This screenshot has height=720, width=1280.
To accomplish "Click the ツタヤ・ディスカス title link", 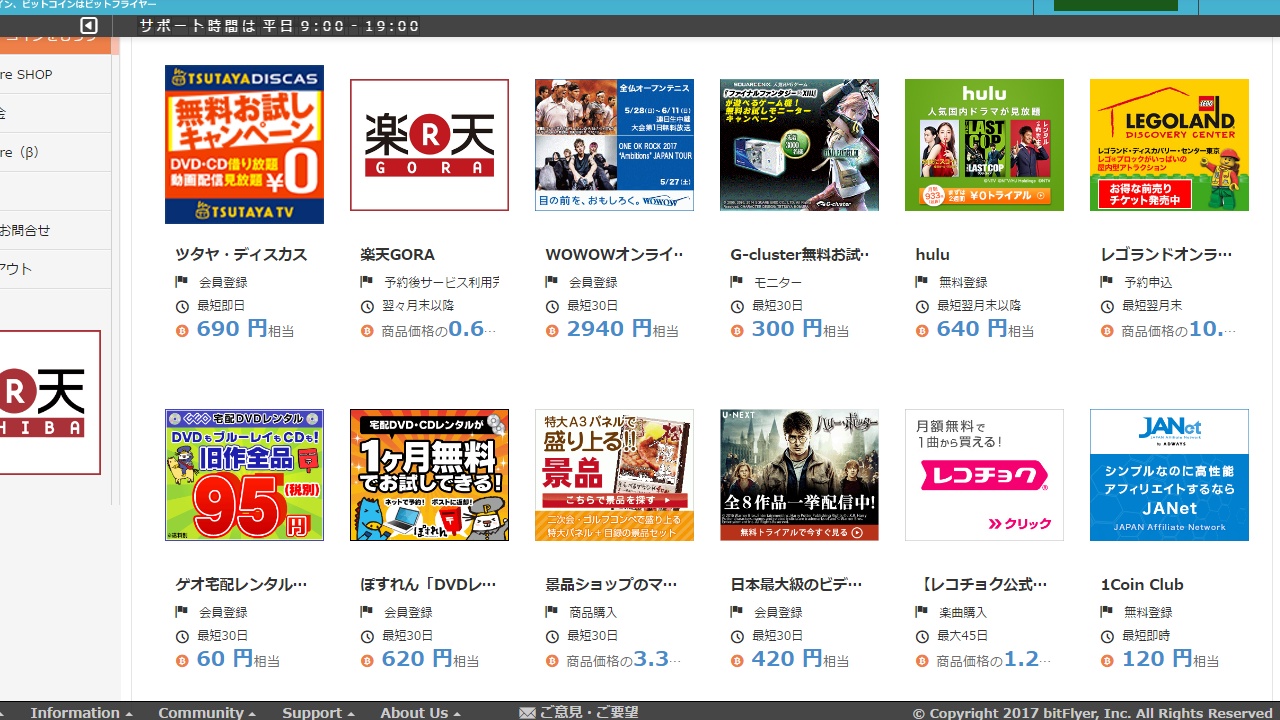I will point(241,255).
